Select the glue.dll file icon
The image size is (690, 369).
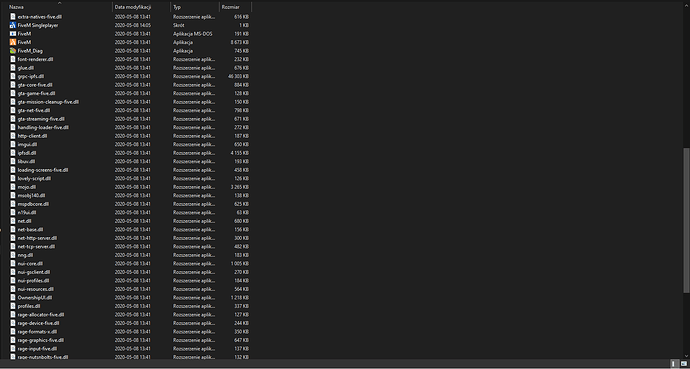[12, 68]
